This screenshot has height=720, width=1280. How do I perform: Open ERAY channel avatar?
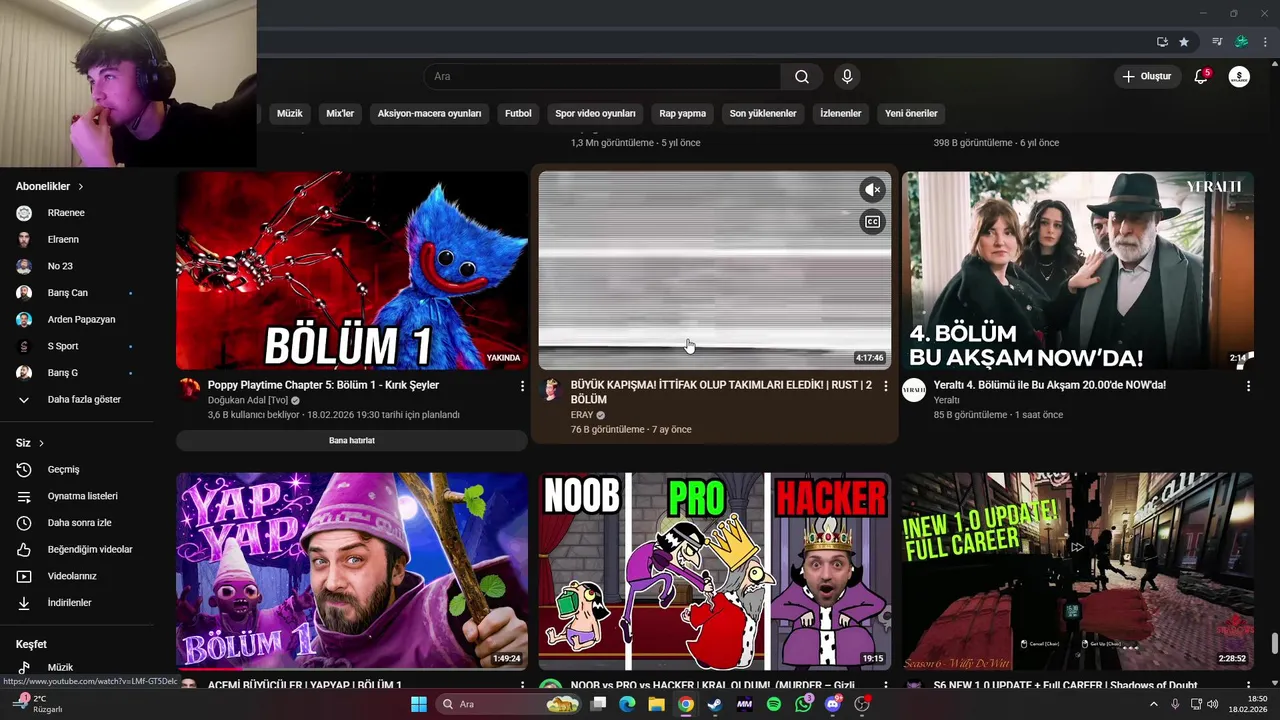[550, 390]
